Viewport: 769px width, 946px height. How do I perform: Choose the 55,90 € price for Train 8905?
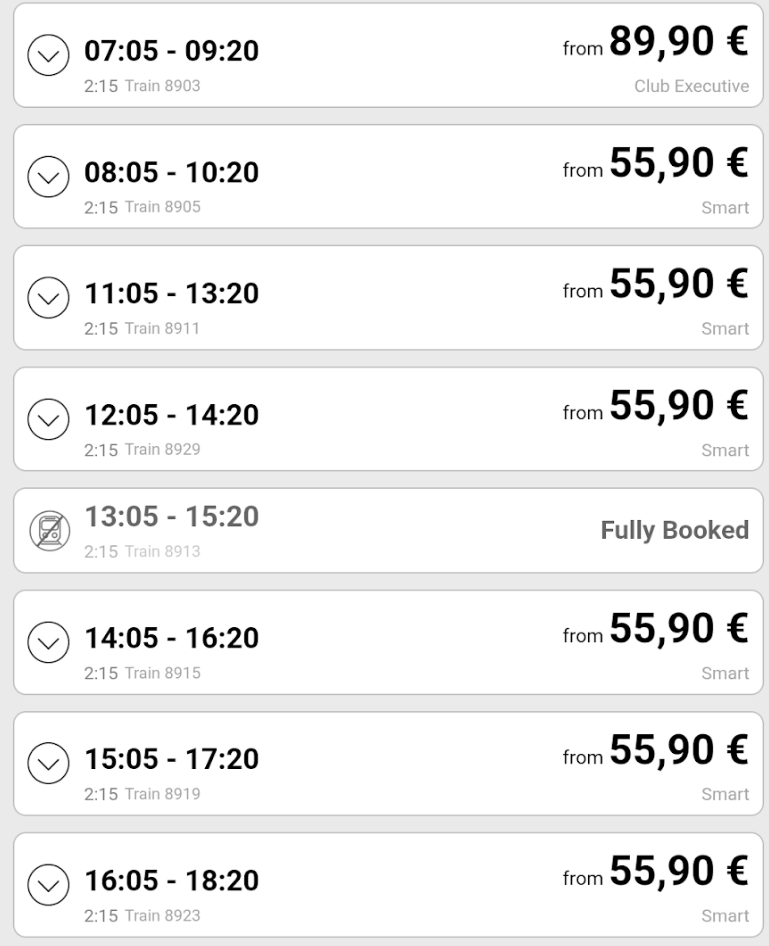[678, 165]
